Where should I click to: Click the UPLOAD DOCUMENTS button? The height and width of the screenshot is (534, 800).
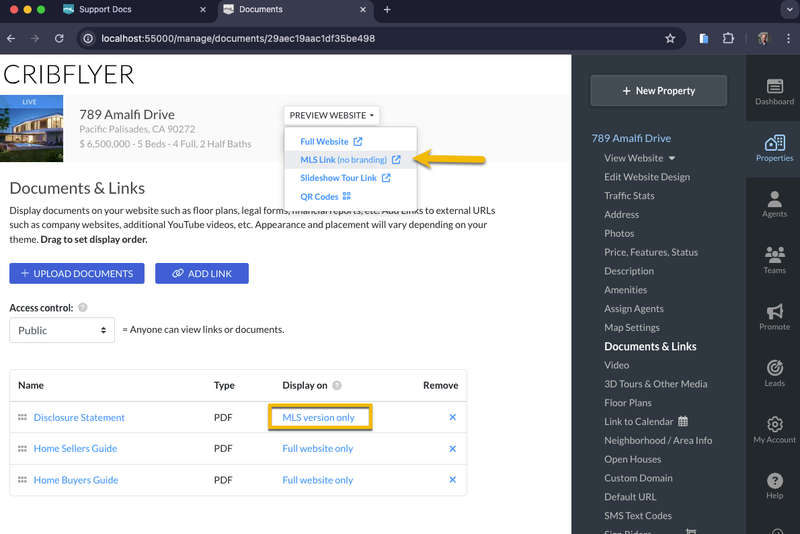[77, 273]
